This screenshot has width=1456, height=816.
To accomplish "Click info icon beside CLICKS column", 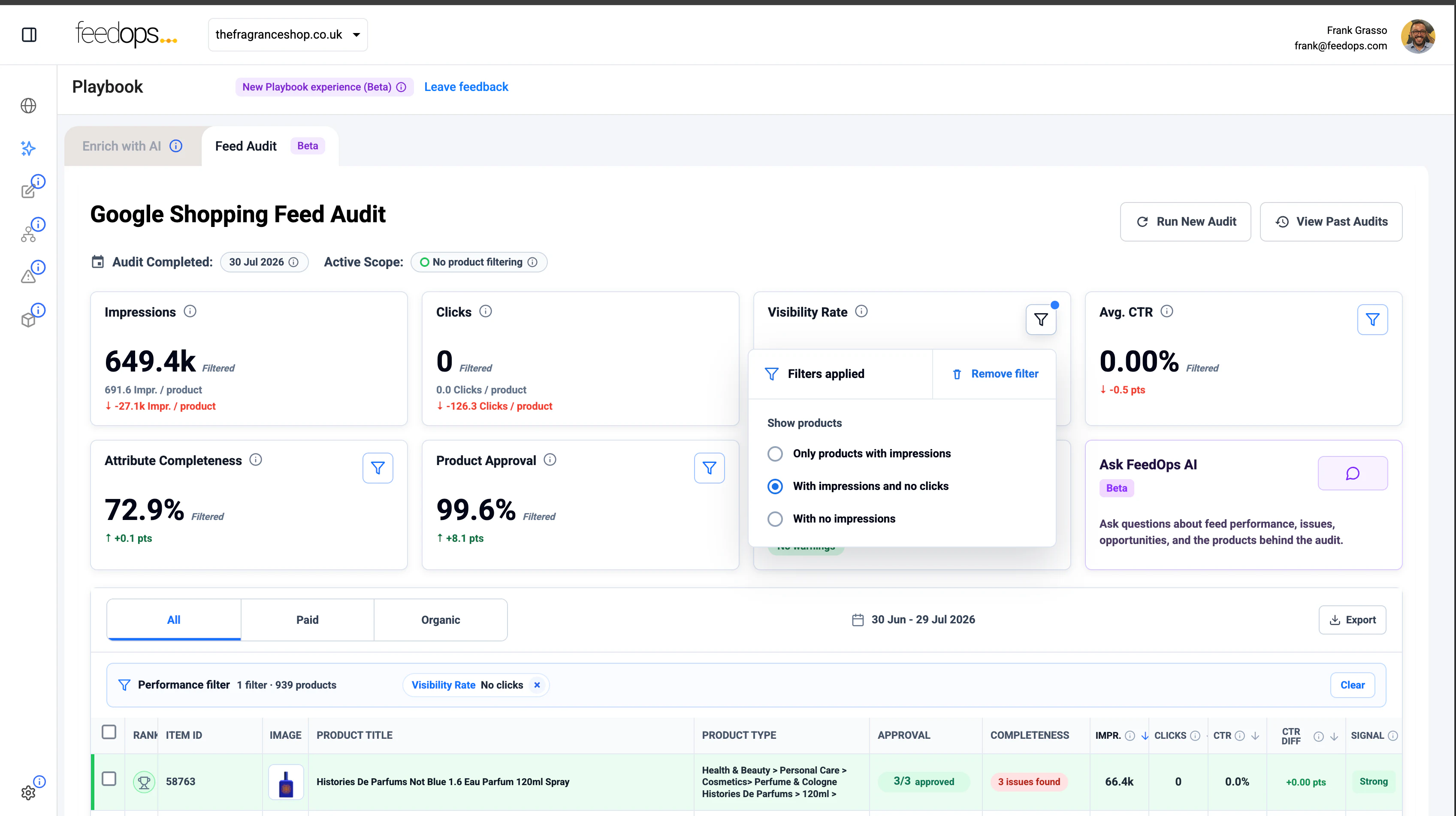I will pos(1195,736).
